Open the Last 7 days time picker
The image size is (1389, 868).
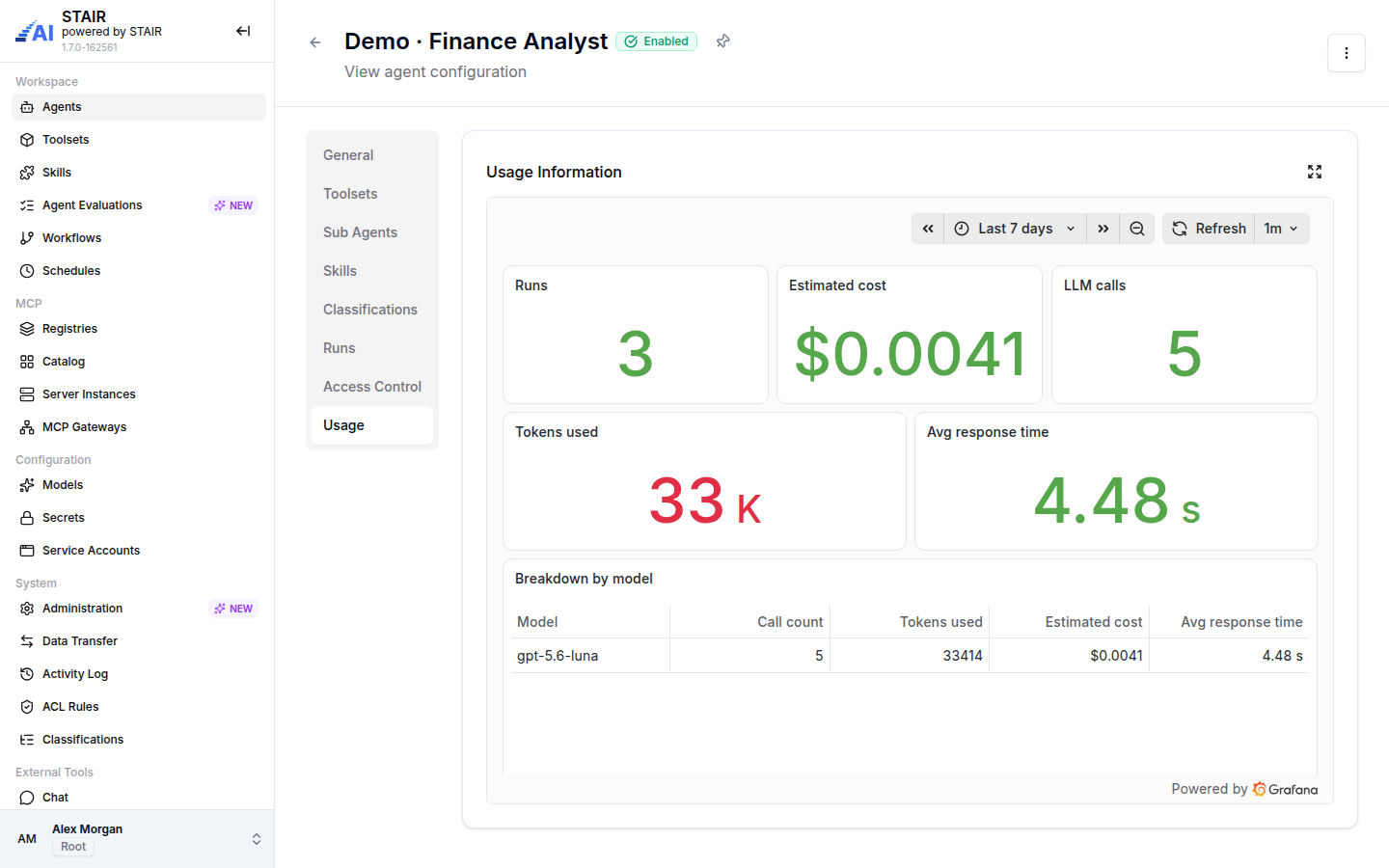coord(1015,229)
